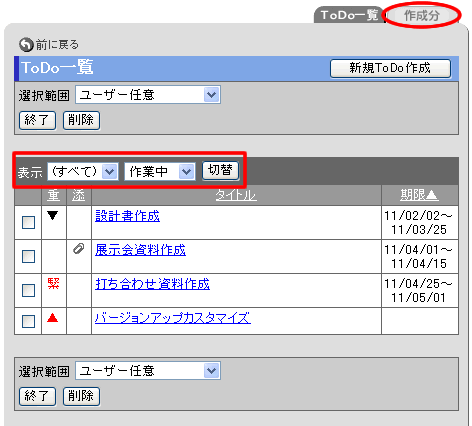Click the black down-triangle priority icon

pyautogui.click(x=53, y=216)
